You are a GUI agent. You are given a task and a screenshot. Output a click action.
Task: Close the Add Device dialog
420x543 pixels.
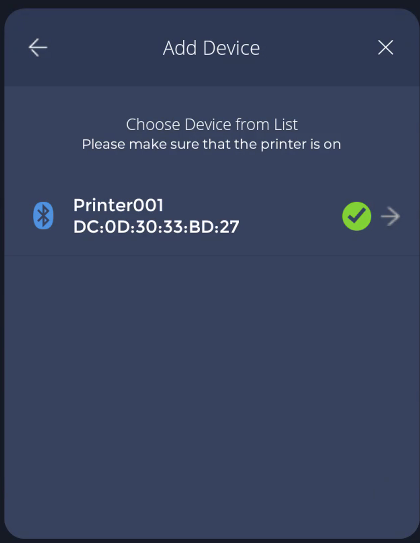point(385,47)
